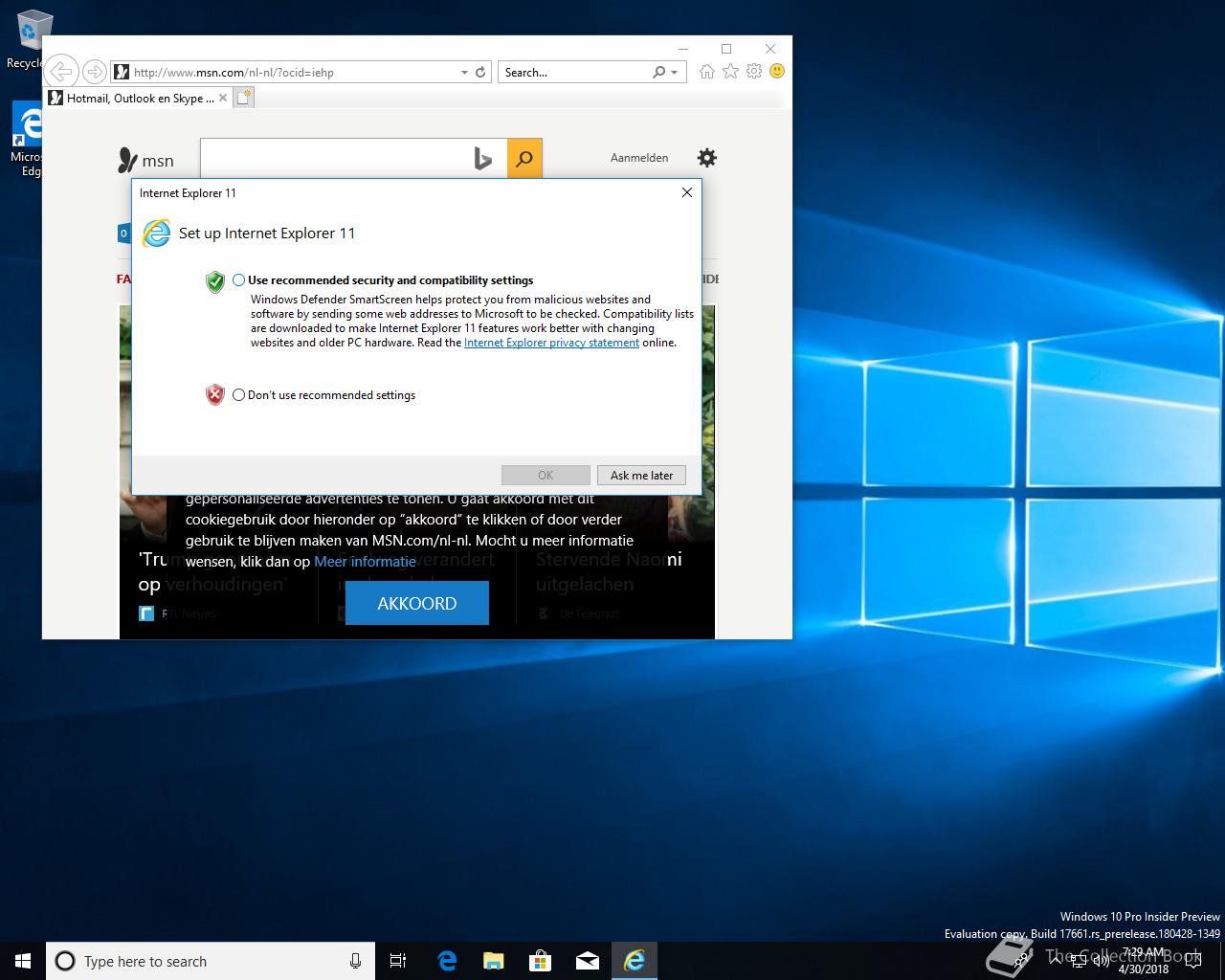The image size is (1225, 980).
Task: Go back with the IE back arrow
Action: coord(60,72)
